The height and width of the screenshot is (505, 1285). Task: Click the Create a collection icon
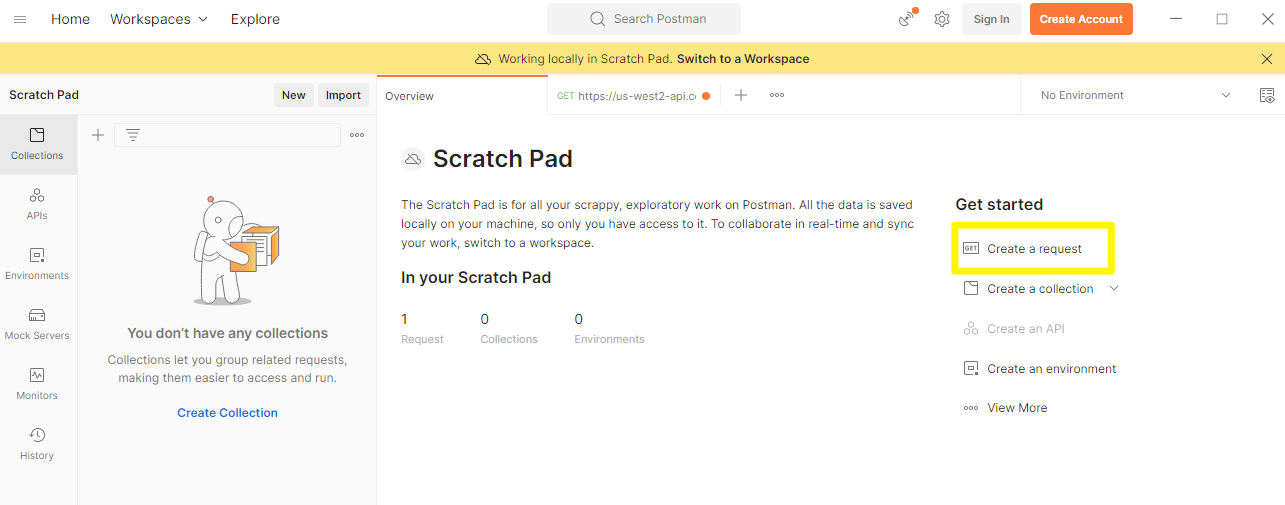click(971, 288)
